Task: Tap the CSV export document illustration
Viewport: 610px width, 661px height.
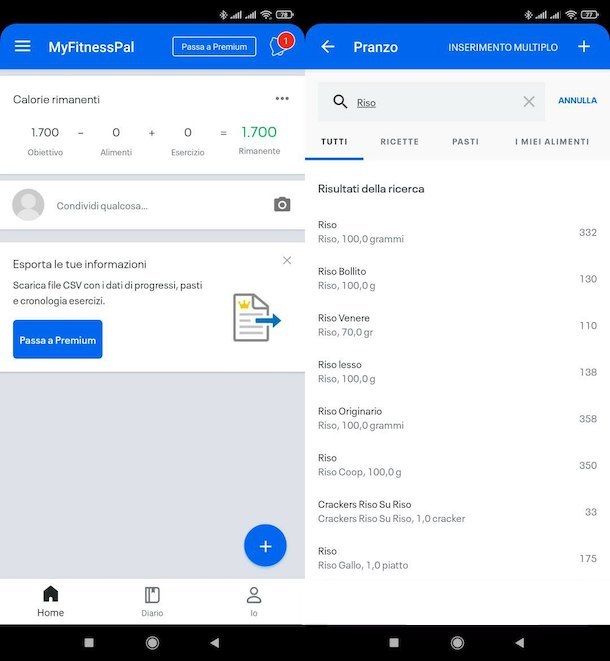Action: click(x=257, y=317)
